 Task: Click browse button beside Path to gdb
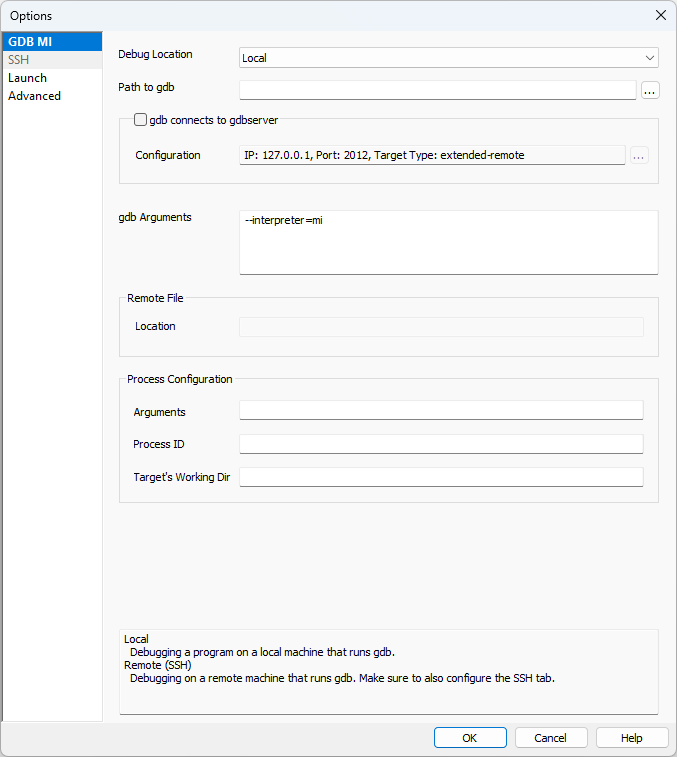[x=650, y=91]
